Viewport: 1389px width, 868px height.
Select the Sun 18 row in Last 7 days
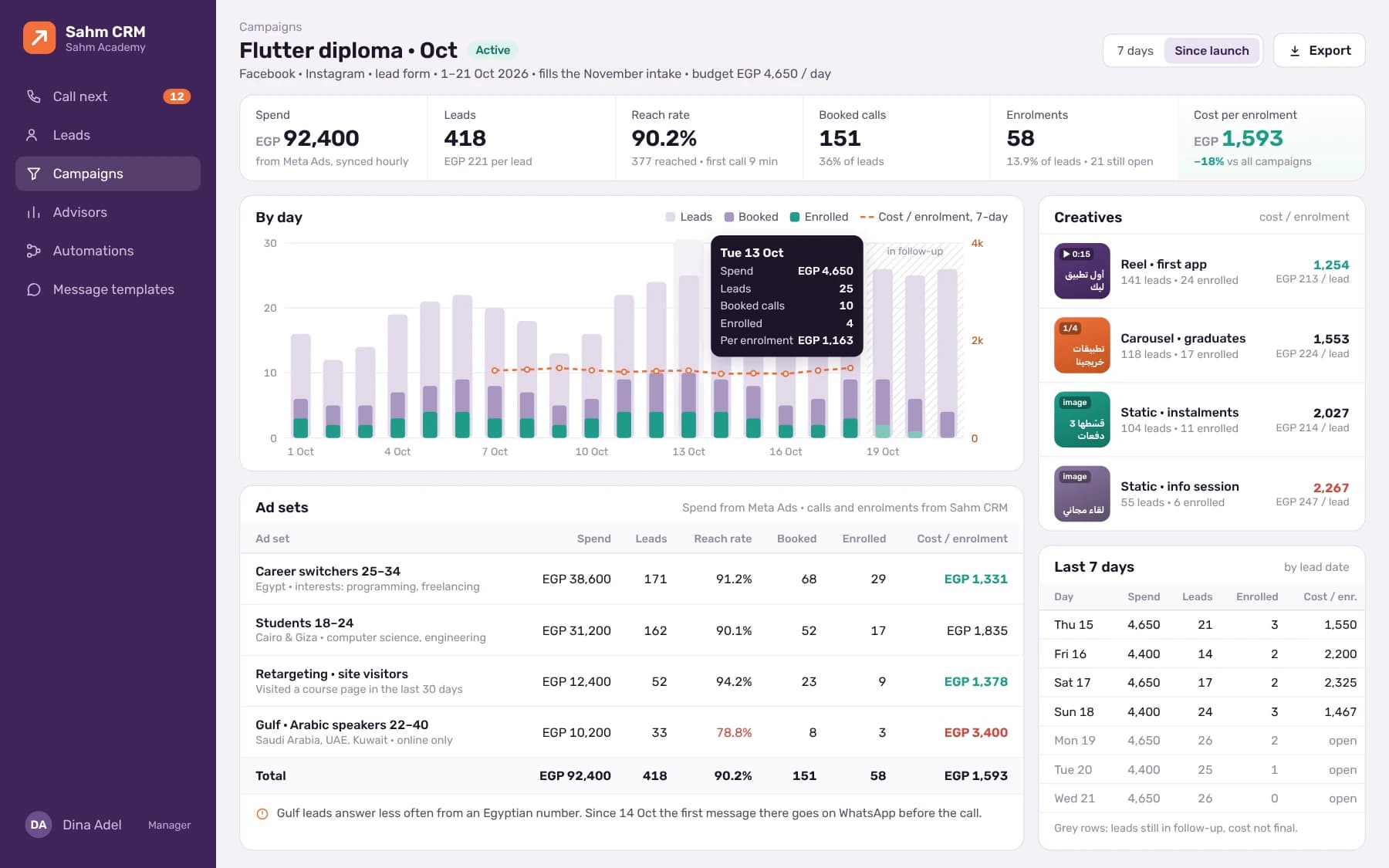click(1201, 711)
